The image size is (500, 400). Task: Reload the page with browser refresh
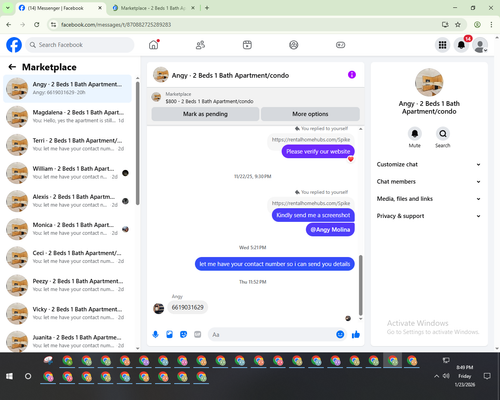(x=37, y=25)
